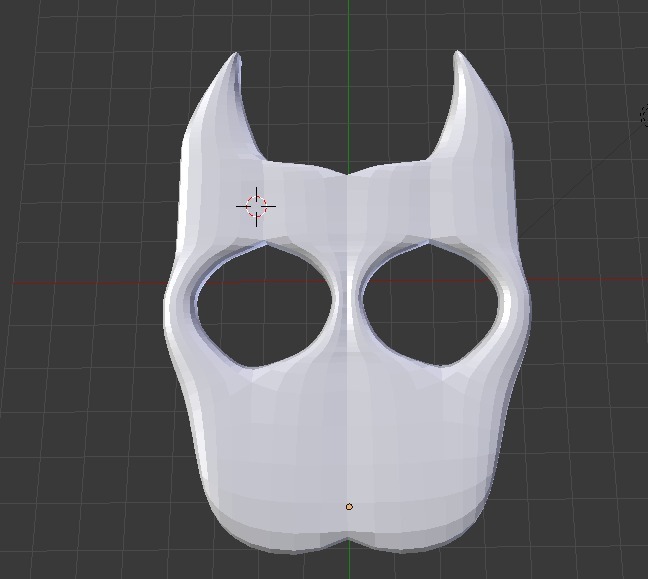Click the partial icon at the right viewport edge
The image size is (648, 579).
[x=644, y=115]
